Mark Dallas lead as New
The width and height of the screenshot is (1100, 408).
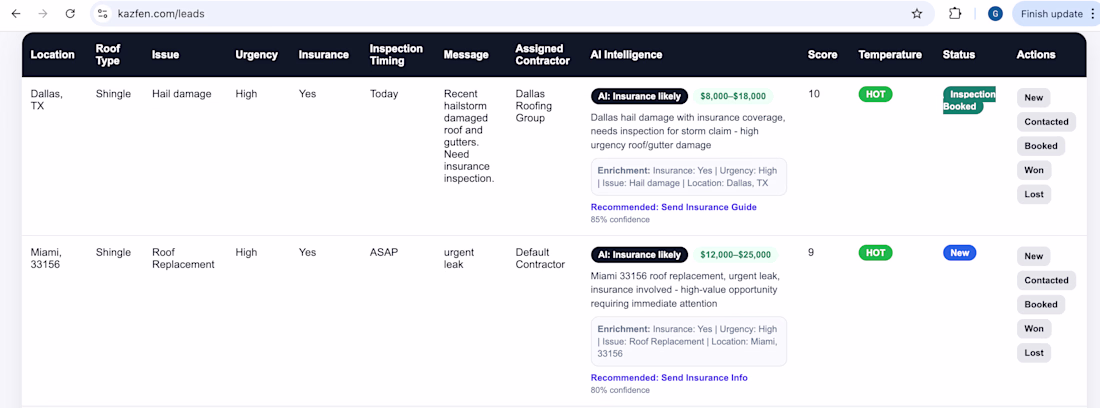point(1033,97)
